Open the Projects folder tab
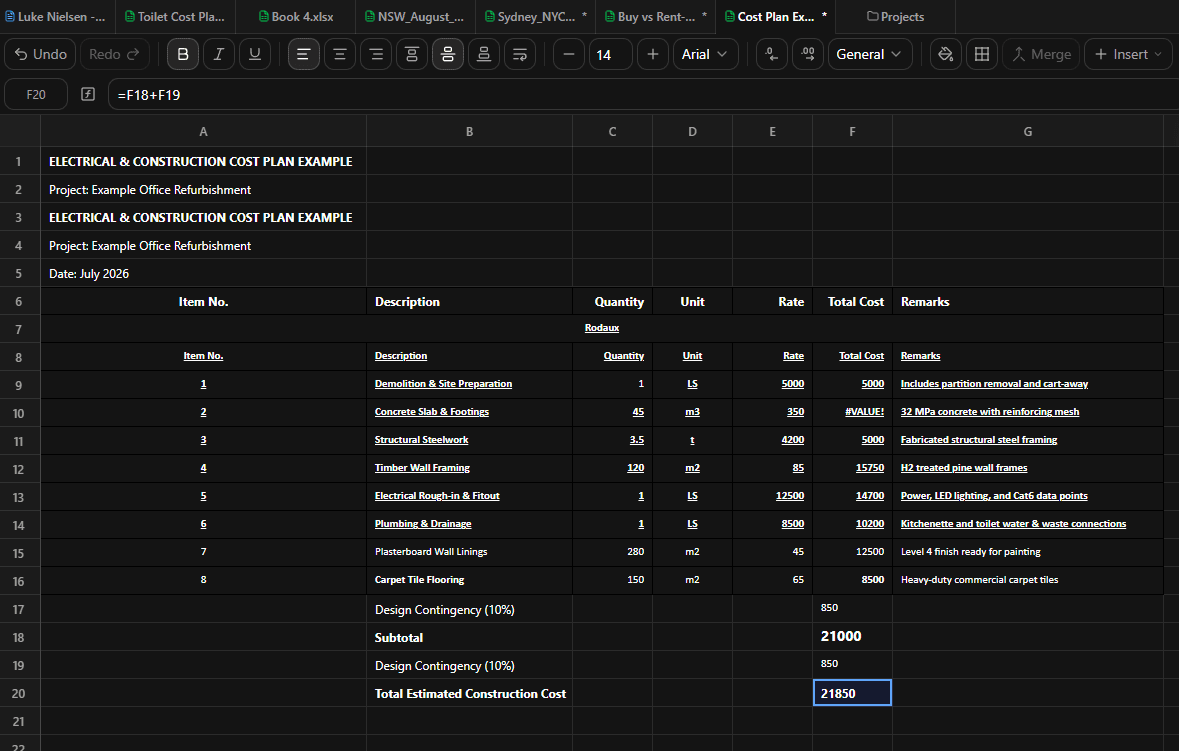 (x=896, y=17)
